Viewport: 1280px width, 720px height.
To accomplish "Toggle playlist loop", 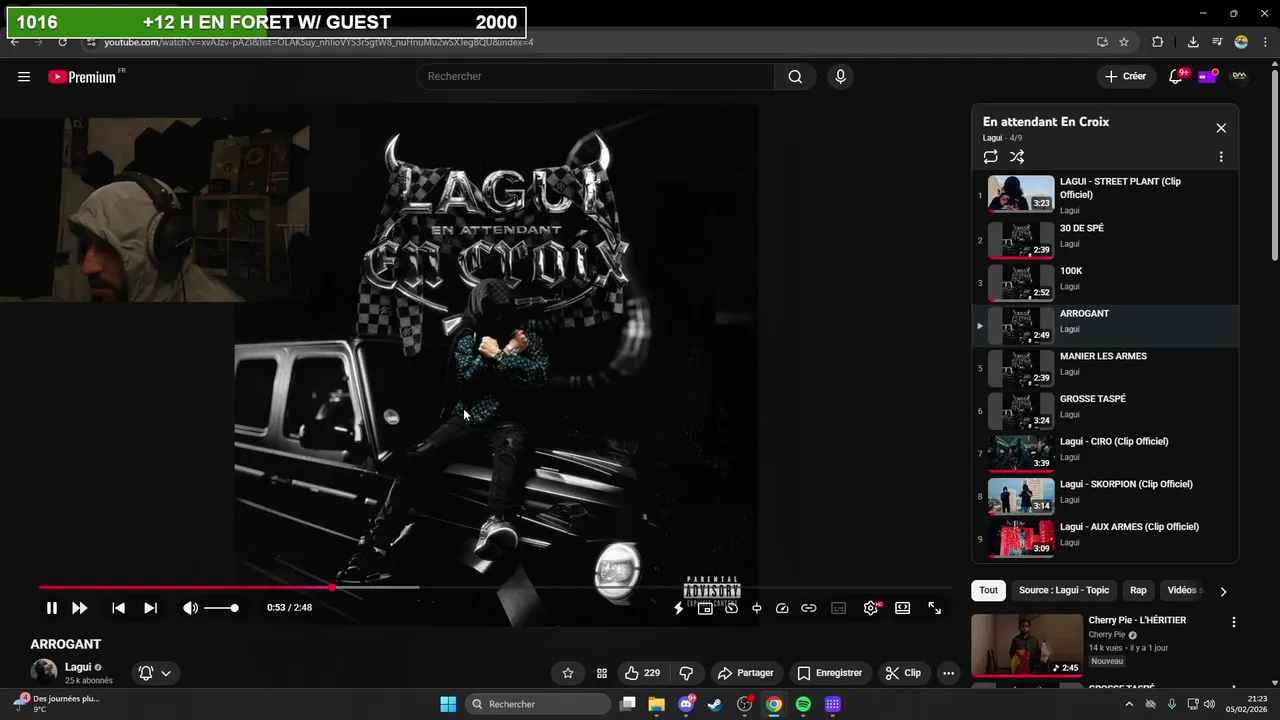I will [990, 157].
